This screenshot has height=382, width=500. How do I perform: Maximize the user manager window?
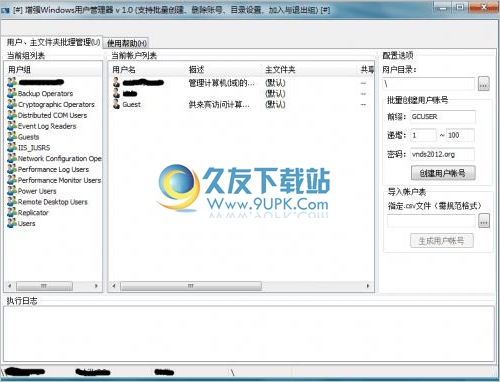(460, 7)
